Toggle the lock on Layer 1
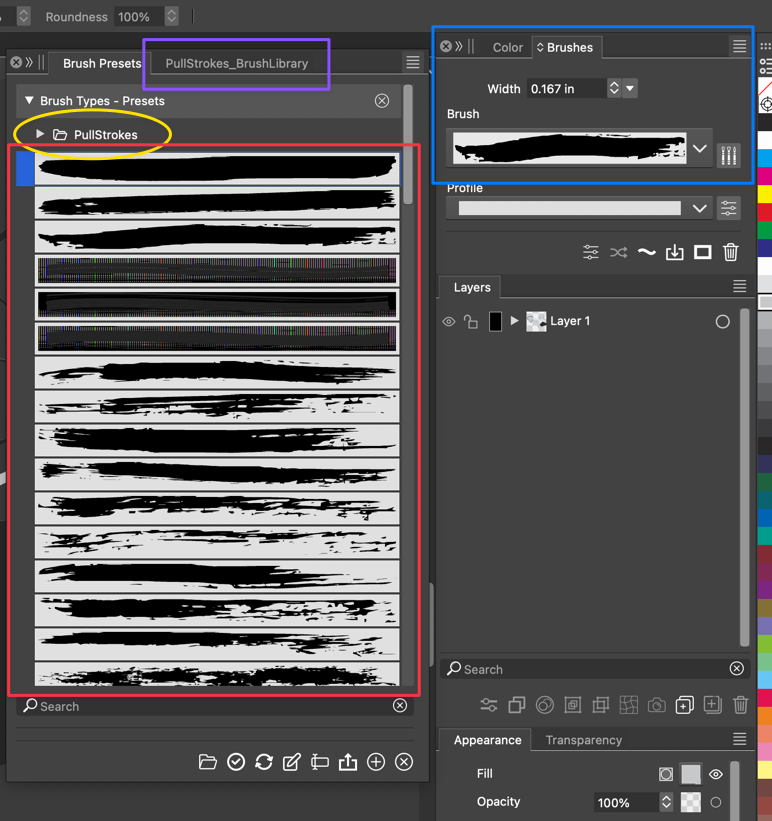Screen dimensions: 772x821 point(471,322)
